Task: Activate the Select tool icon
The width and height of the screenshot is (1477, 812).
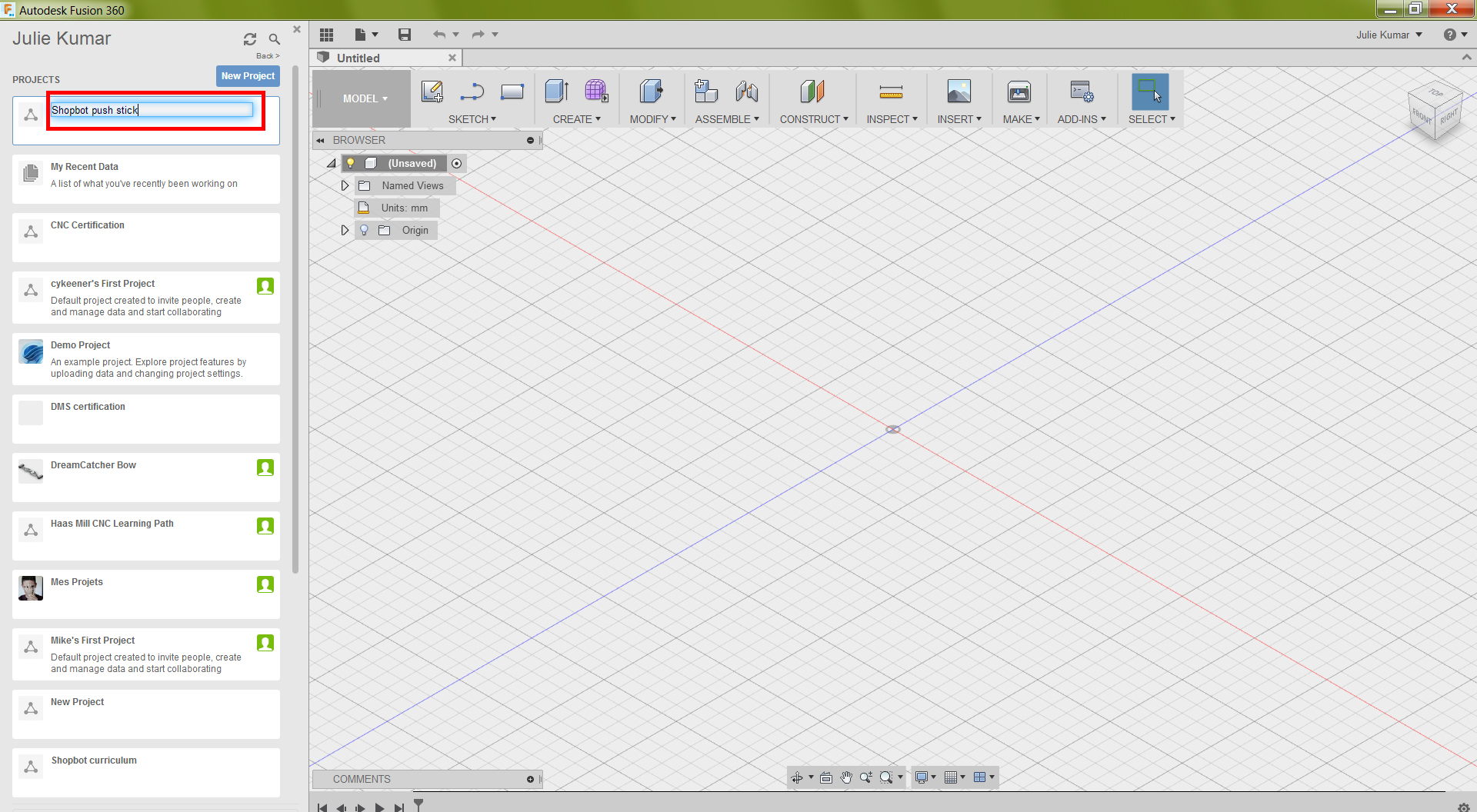Action: pyautogui.click(x=1150, y=92)
